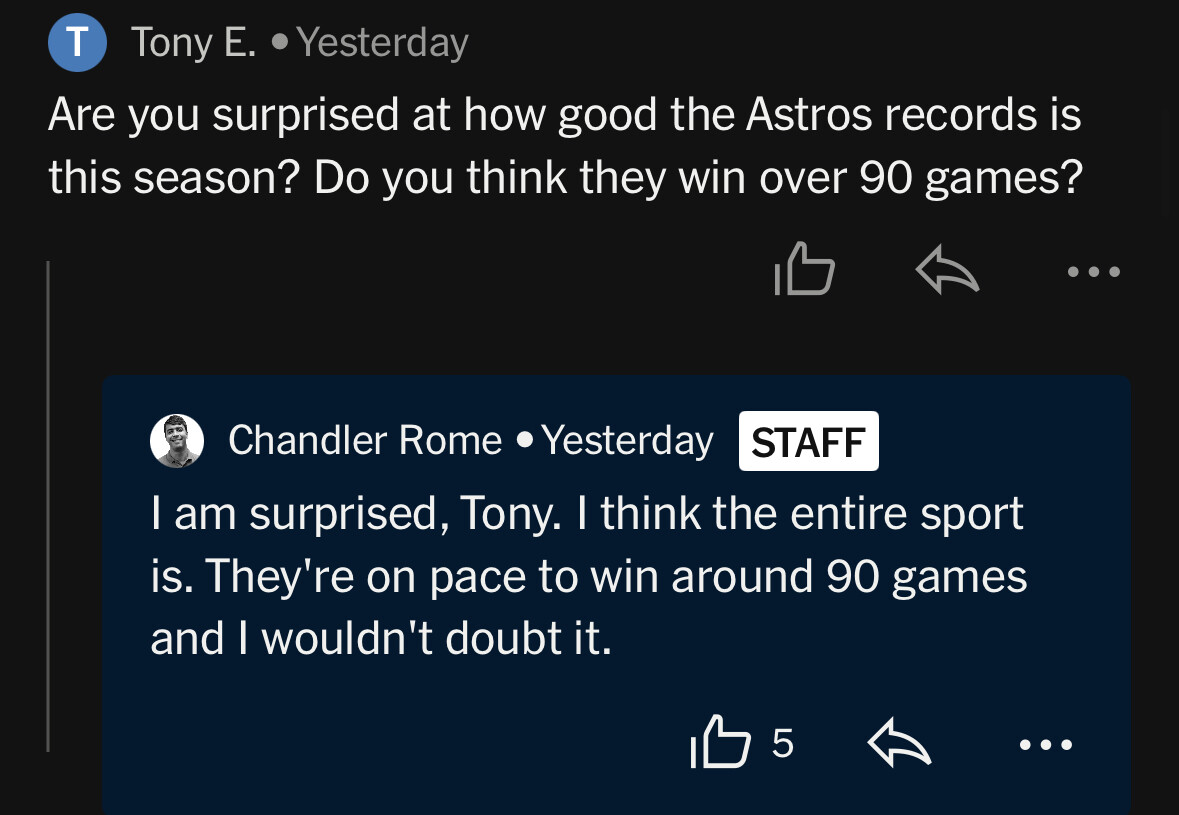Click Yesterday timestamp on Tony E.'s comment

[383, 43]
